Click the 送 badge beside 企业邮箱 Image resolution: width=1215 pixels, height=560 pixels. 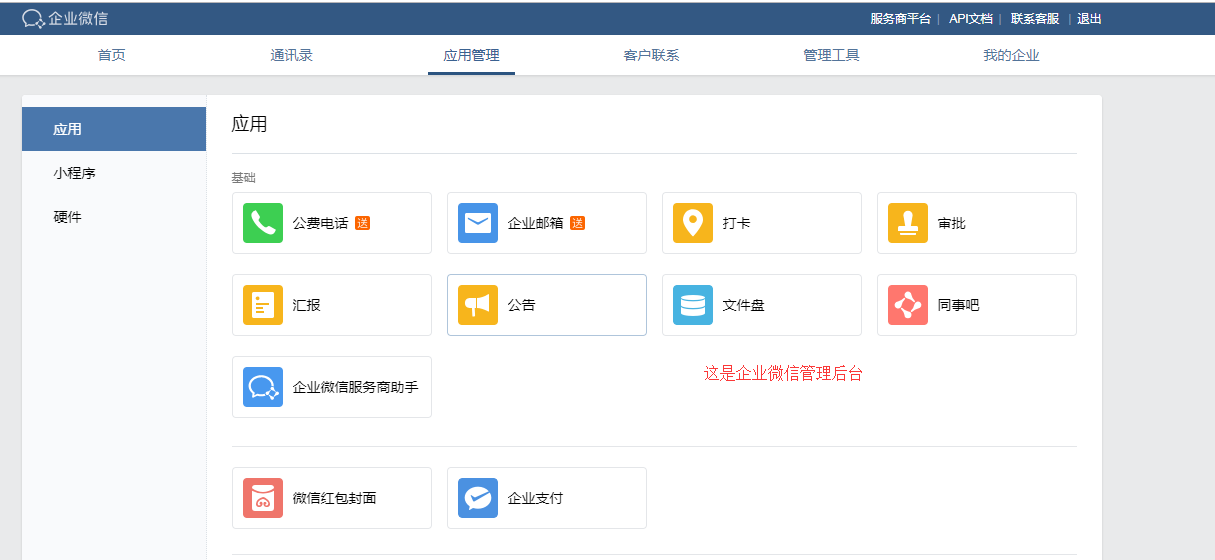[577, 223]
